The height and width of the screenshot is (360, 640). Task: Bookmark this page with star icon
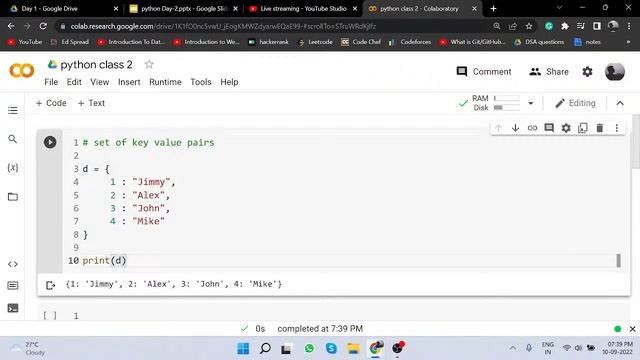pos(529,26)
